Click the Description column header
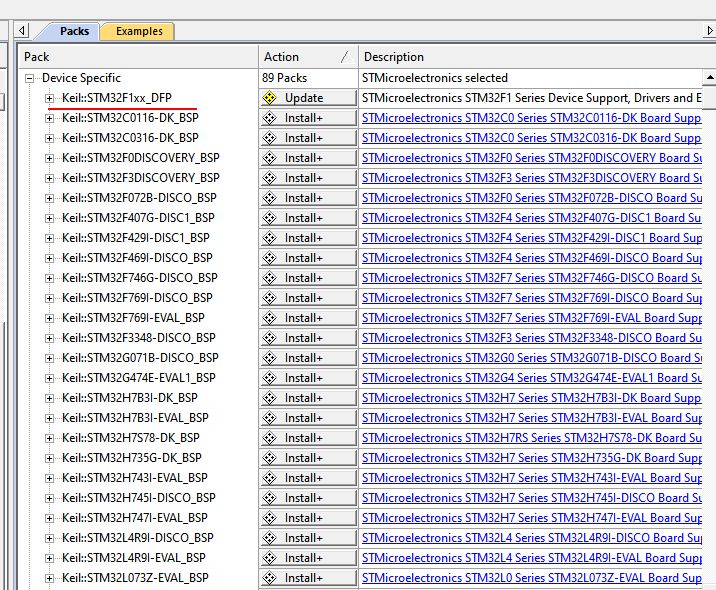The image size is (716, 590). coord(537,57)
